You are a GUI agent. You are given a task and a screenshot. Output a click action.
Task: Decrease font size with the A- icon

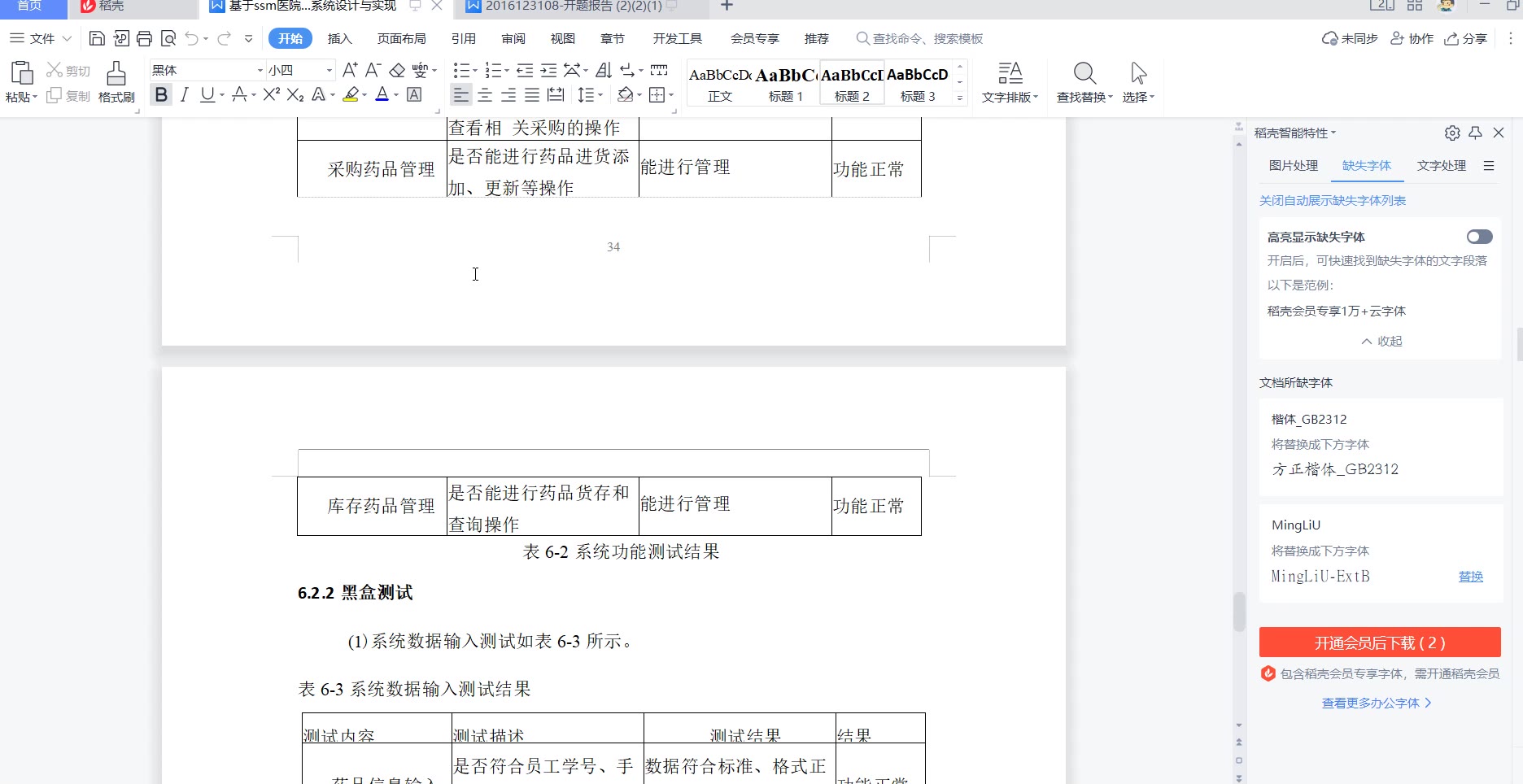pyautogui.click(x=373, y=70)
